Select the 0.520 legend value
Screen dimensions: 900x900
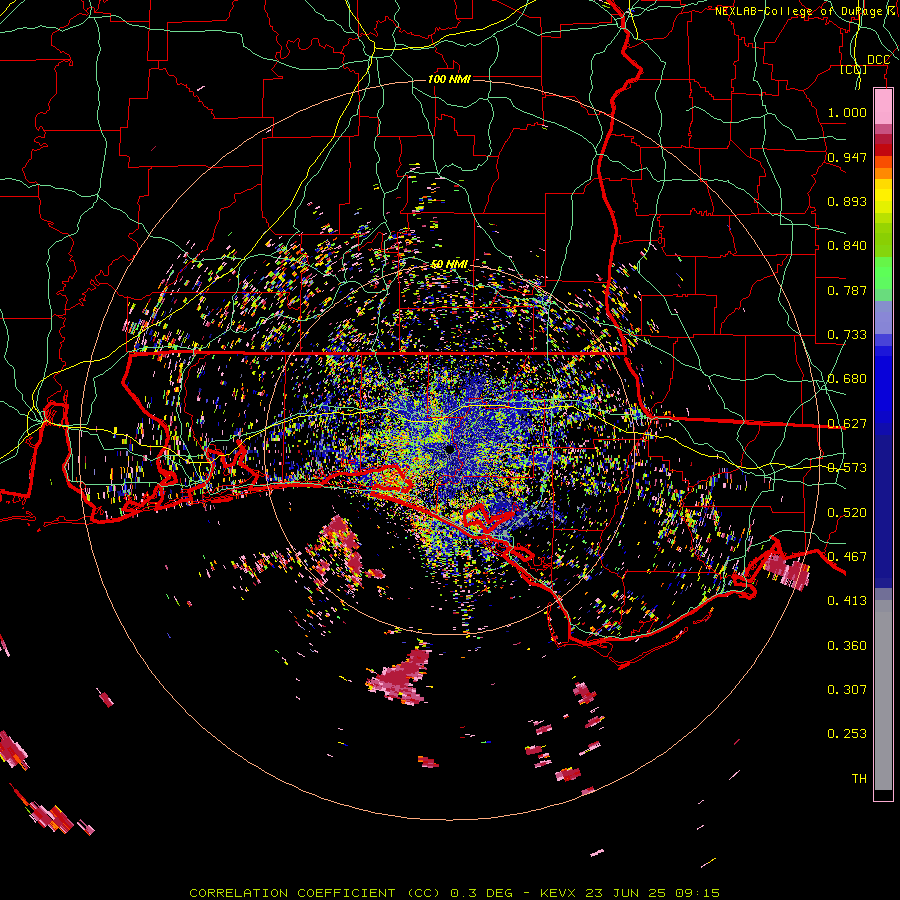[x=847, y=513]
